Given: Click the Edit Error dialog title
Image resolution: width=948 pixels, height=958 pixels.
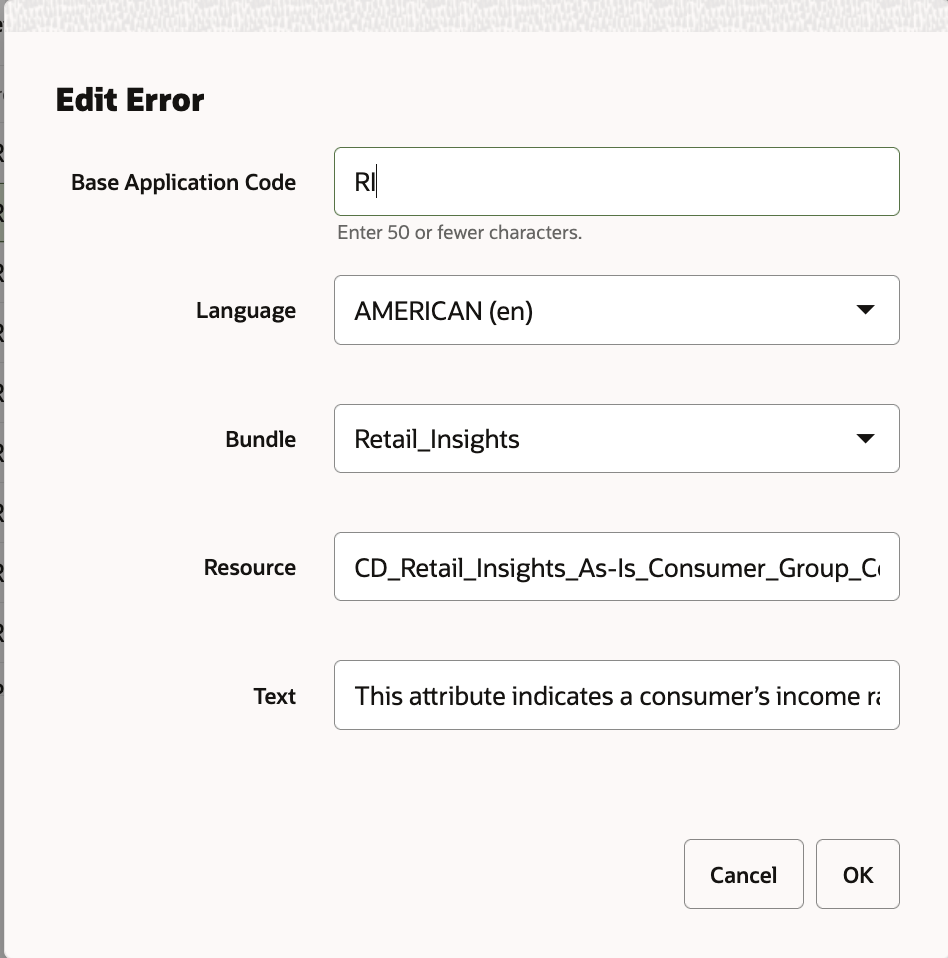Looking at the screenshot, I should (x=130, y=100).
